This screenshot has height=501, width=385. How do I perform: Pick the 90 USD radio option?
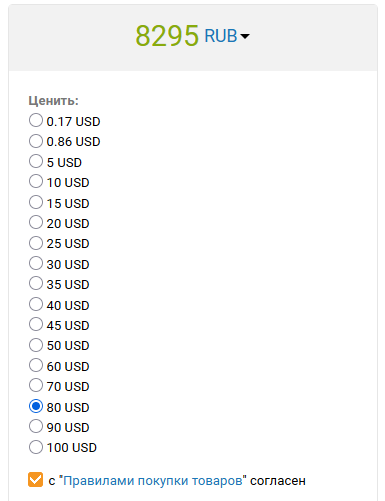point(36,426)
